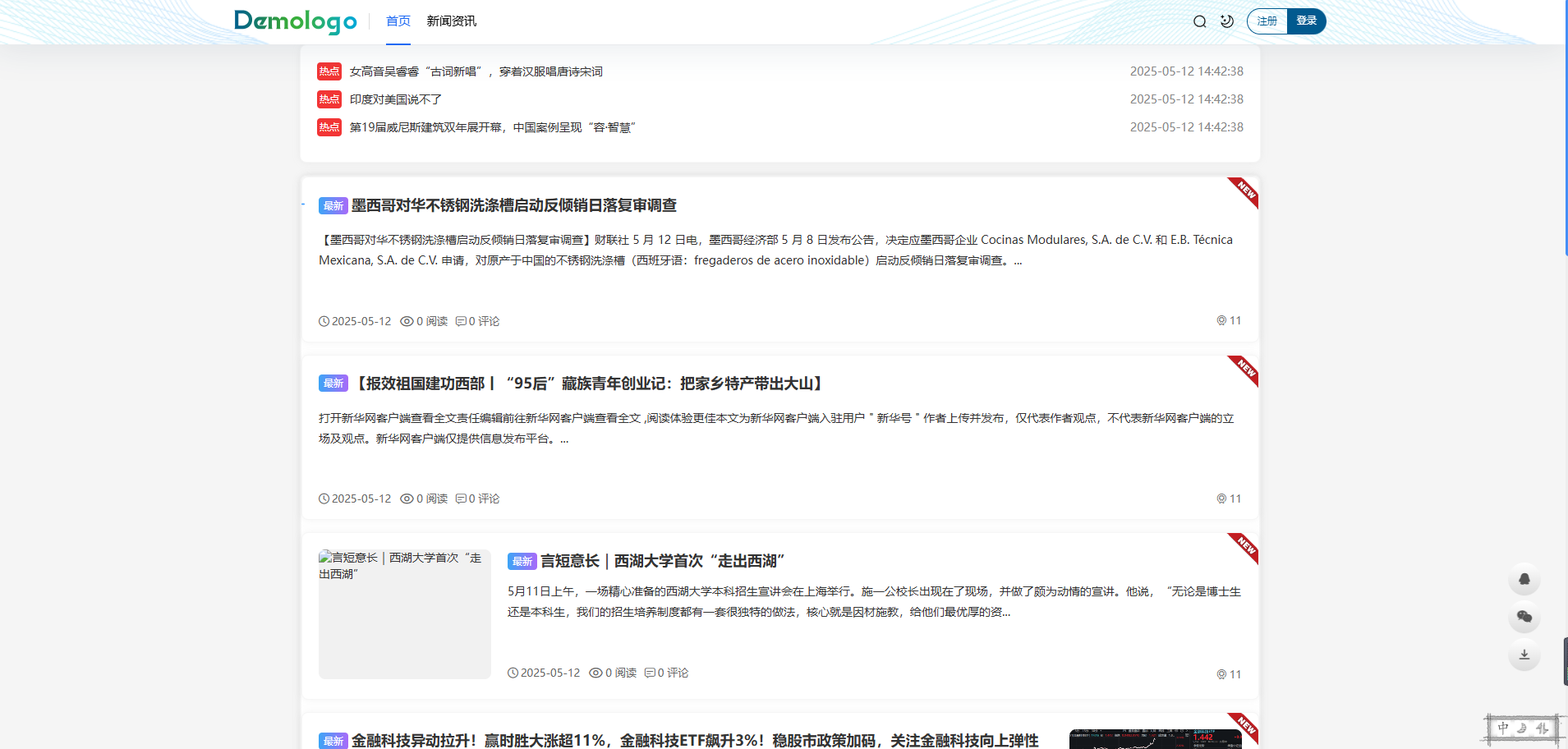Viewport: 1568px width, 749px height.
Task: Click the search magnifier icon in header
Action: 1199,21
